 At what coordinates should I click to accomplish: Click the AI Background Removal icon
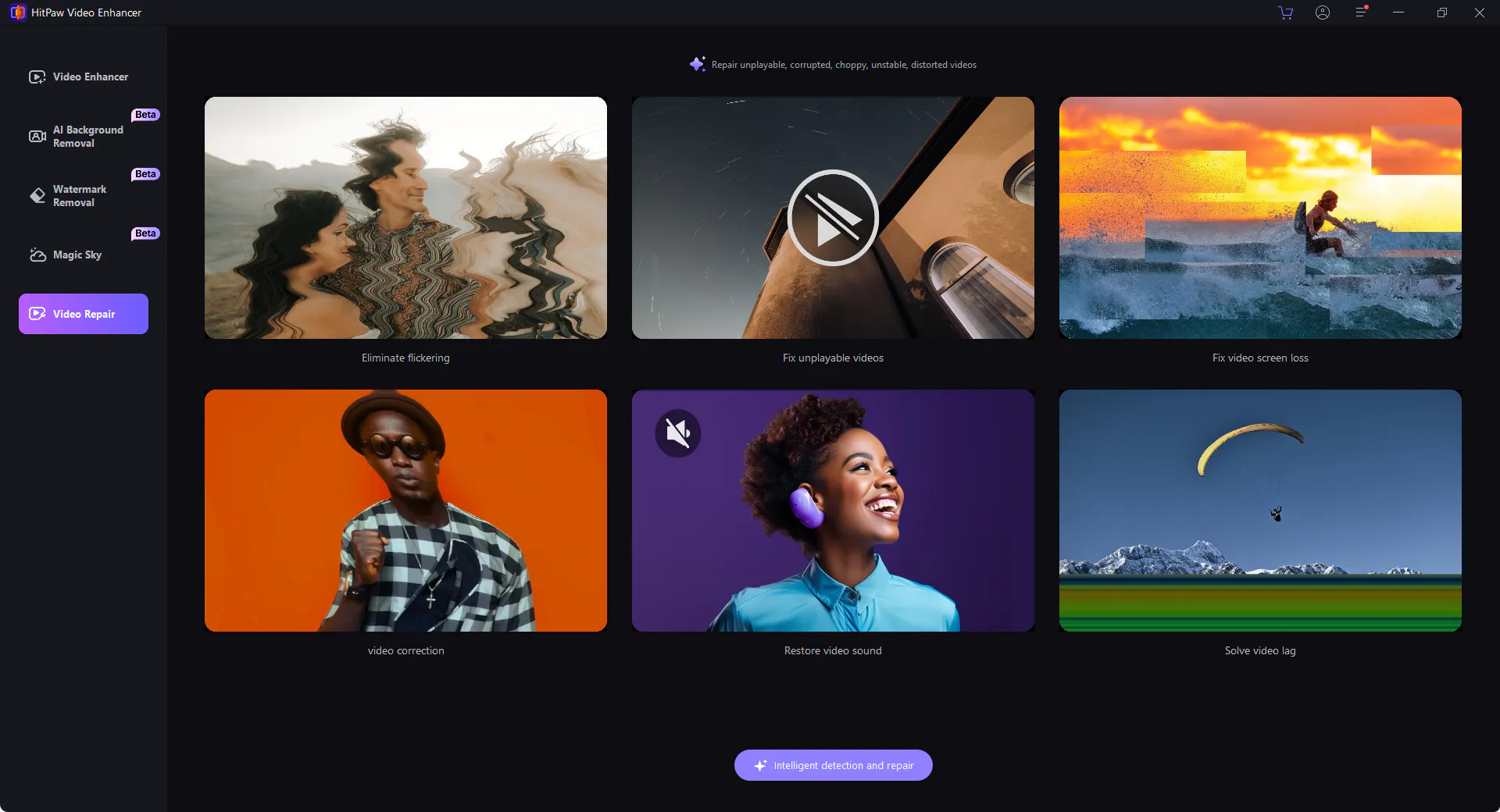pyautogui.click(x=37, y=136)
